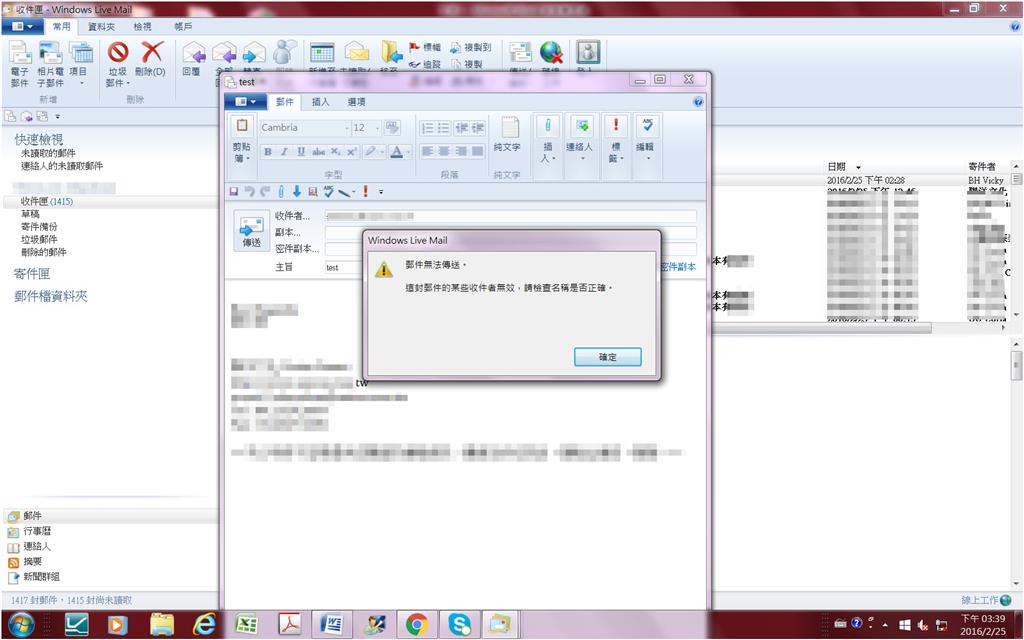
Task: Click paperclip attach icon in compose quick toolbar
Action: (281, 191)
